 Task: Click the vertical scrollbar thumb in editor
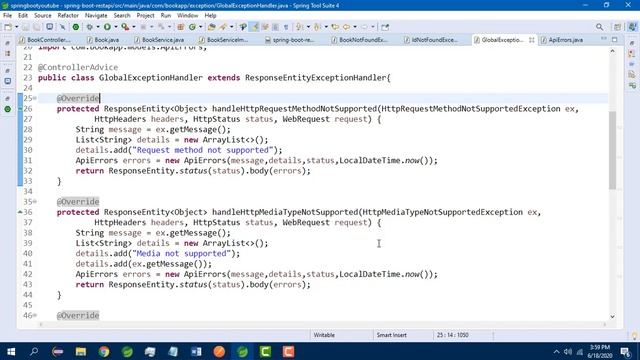[612, 150]
